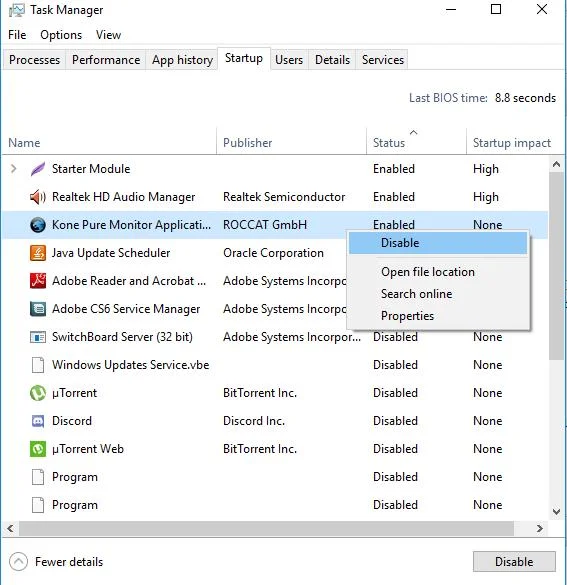Screen dimensions: 567x585
Task: Click the vertical scrollbar thumb
Action: 556,266
